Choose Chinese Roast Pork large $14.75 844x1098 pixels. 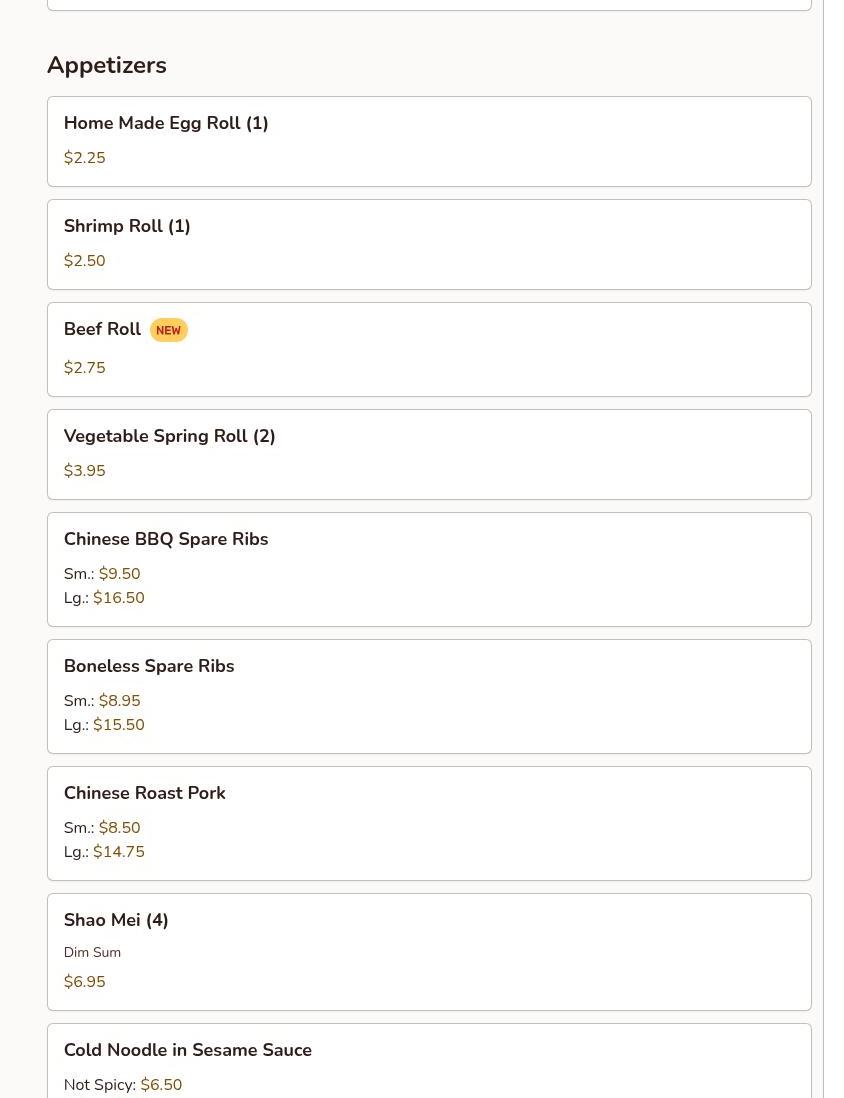[104, 852]
